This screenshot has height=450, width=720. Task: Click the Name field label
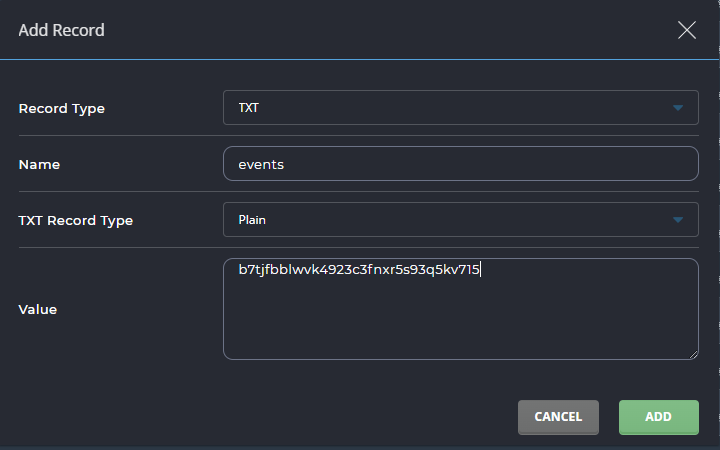point(40,164)
